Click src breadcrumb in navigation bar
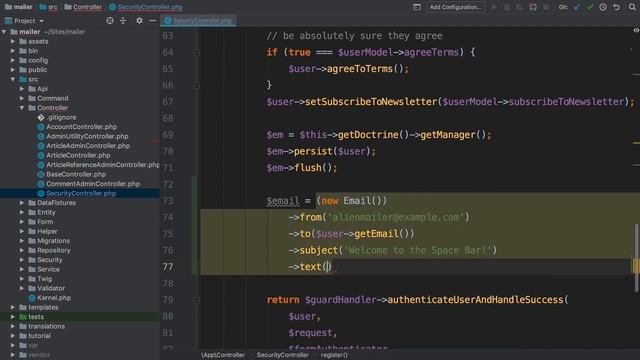The width and height of the screenshot is (640, 360). 49,7
